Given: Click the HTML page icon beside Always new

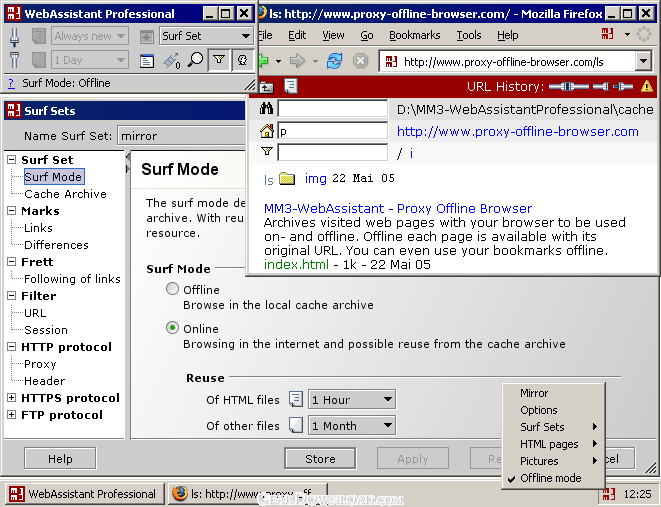Looking at the screenshot, I should tap(38, 36).
